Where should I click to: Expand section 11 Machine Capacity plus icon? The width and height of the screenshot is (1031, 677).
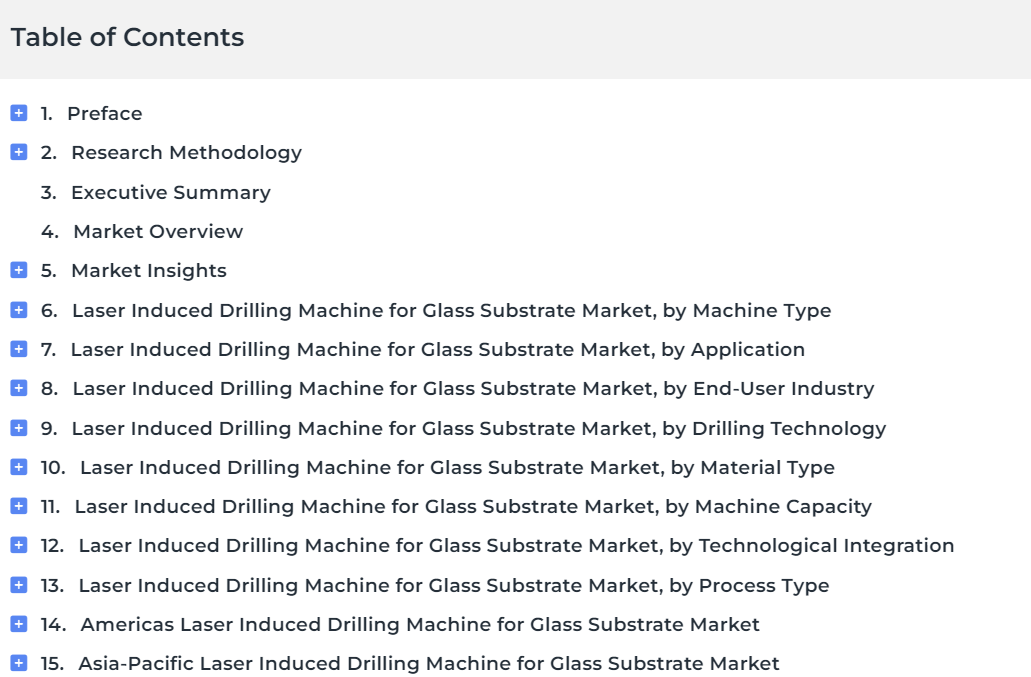[x=19, y=506]
